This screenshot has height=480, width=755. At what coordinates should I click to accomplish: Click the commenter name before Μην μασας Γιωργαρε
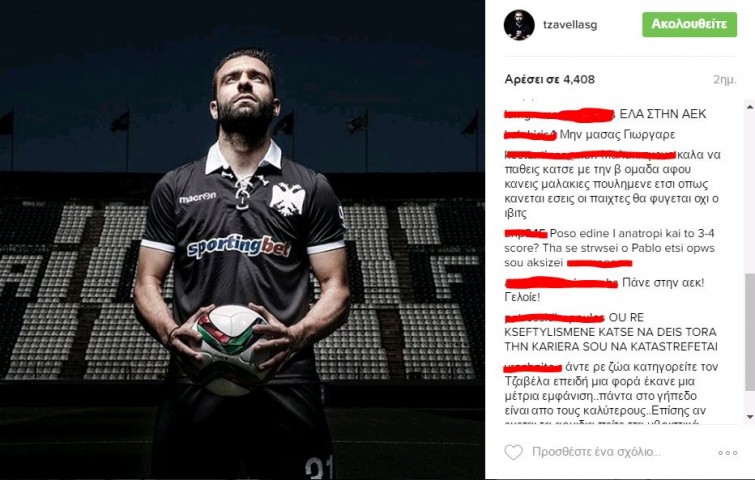click(x=531, y=135)
